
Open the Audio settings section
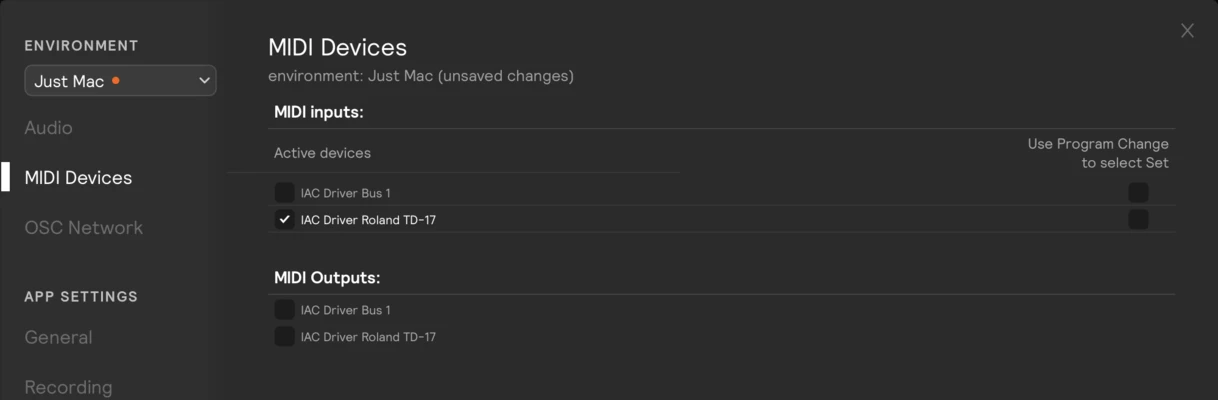click(x=48, y=128)
